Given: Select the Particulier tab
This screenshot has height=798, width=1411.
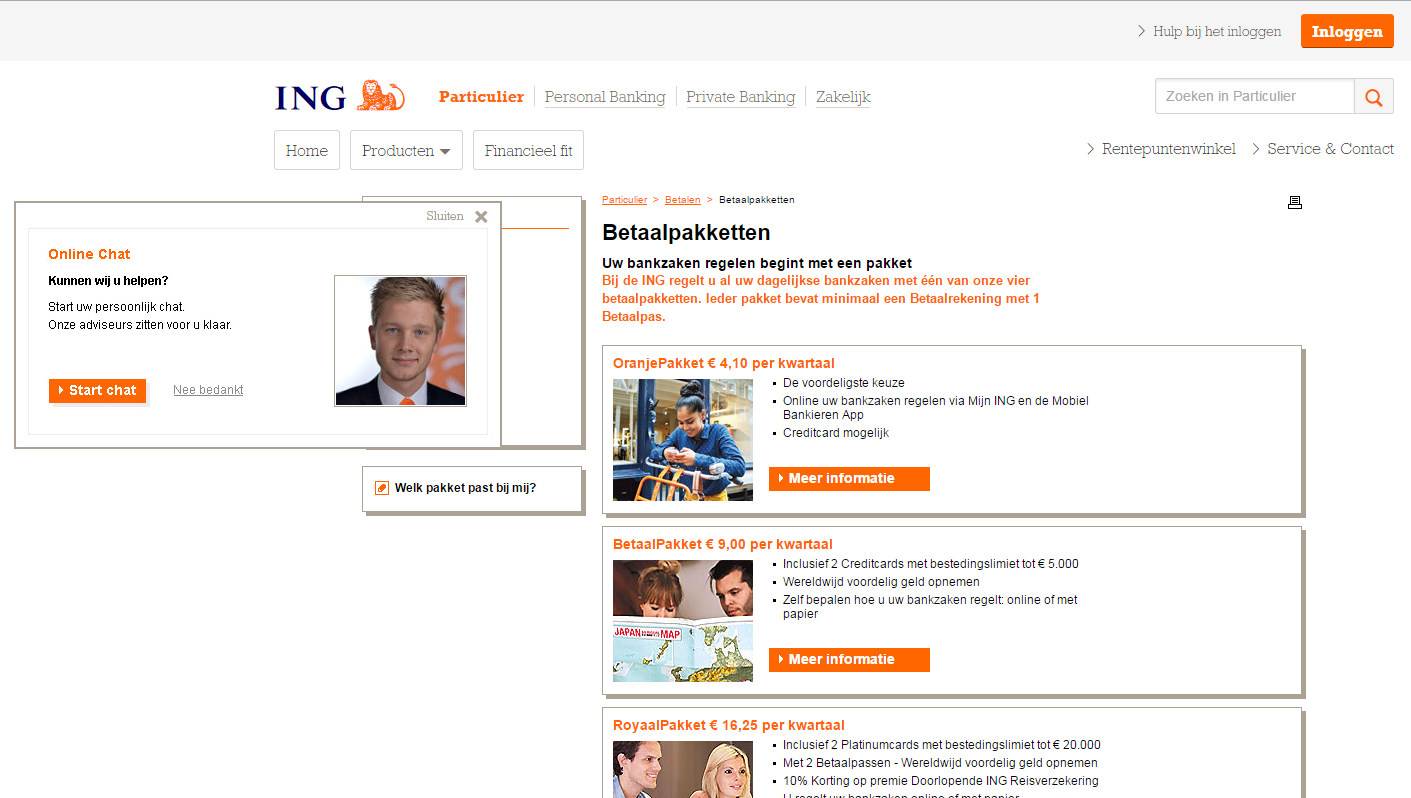Looking at the screenshot, I should click(481, 97).
